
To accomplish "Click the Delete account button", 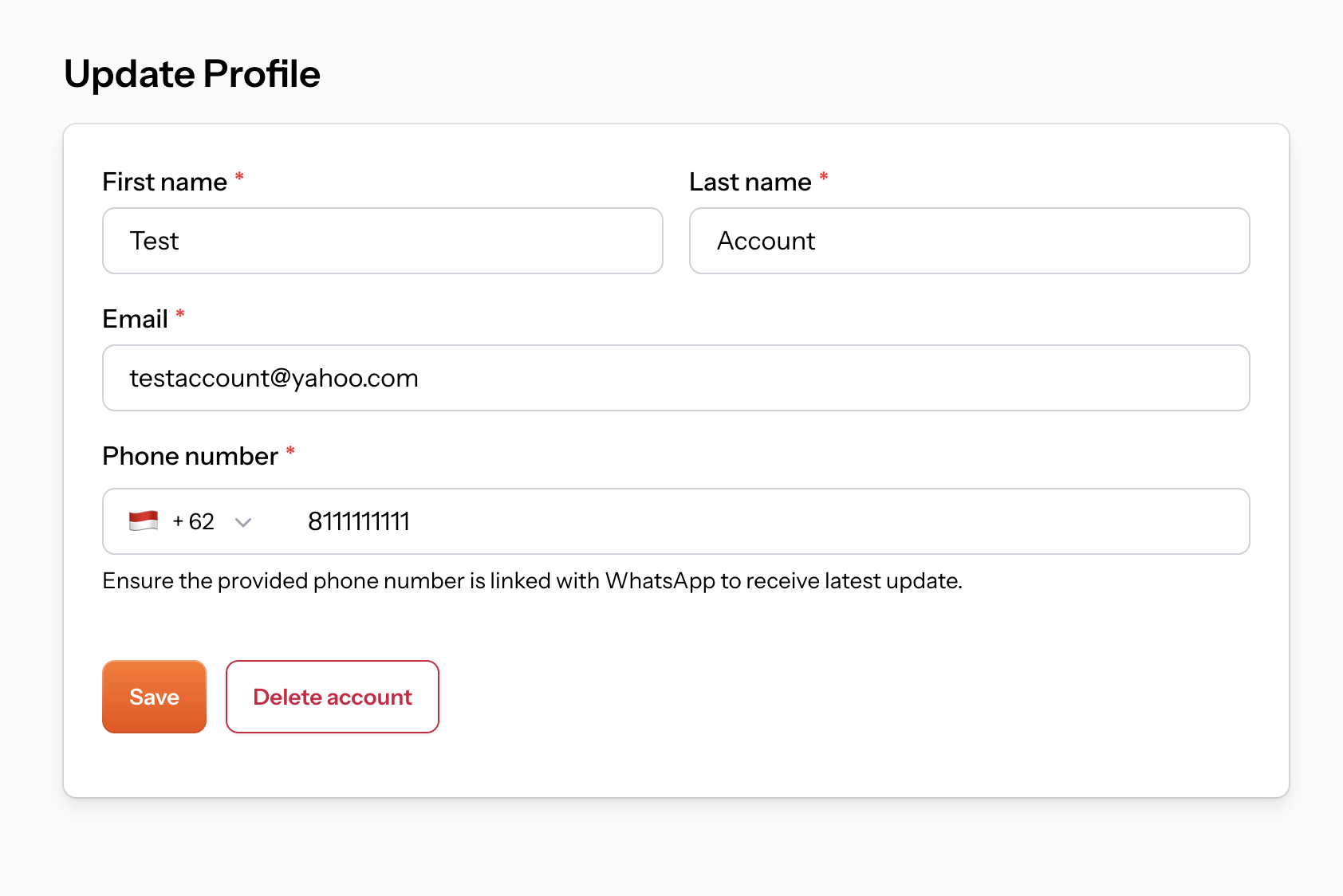I will [333, 697].
